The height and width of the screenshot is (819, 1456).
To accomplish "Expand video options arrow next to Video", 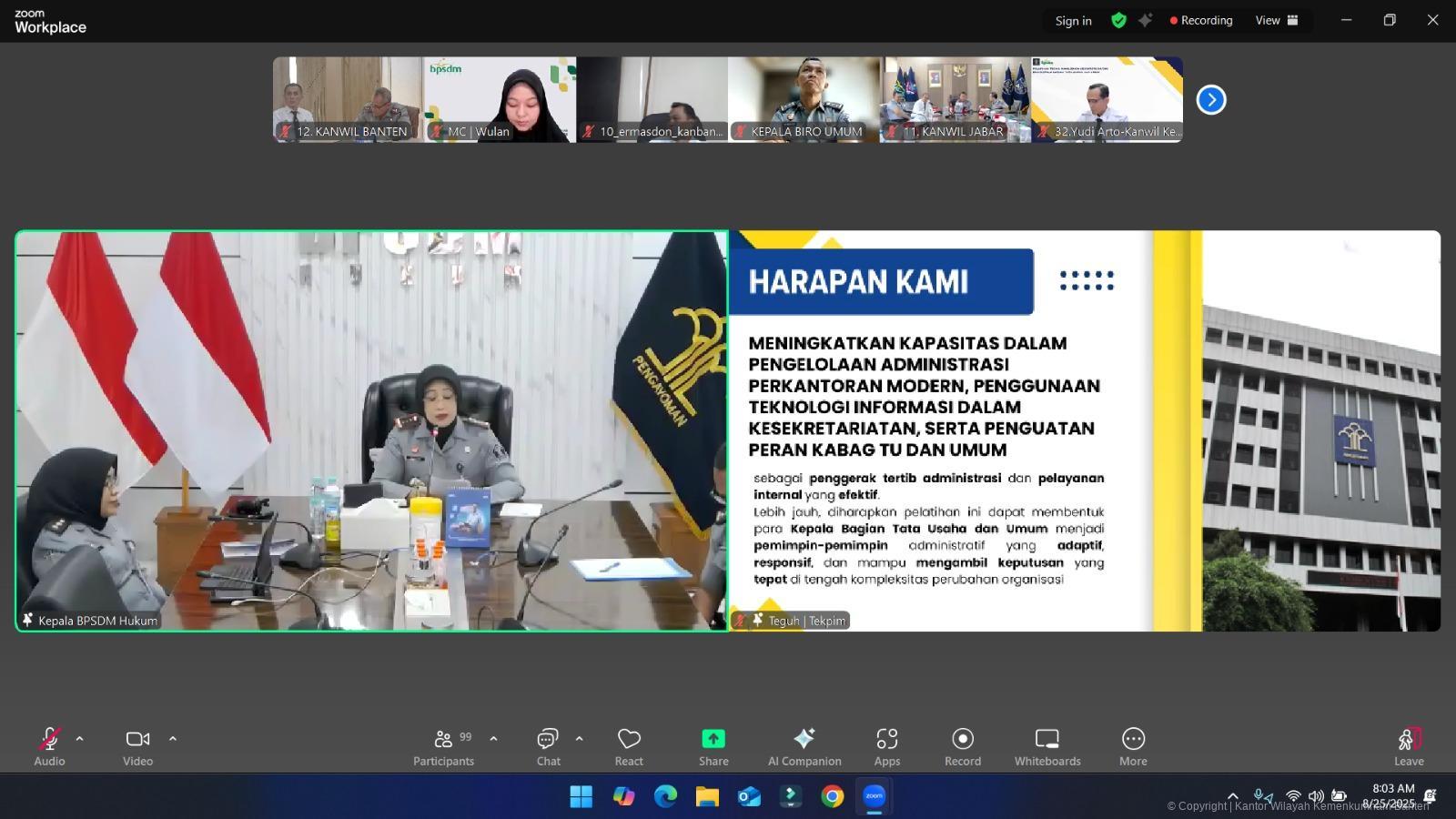I will (x=173, y=739).
